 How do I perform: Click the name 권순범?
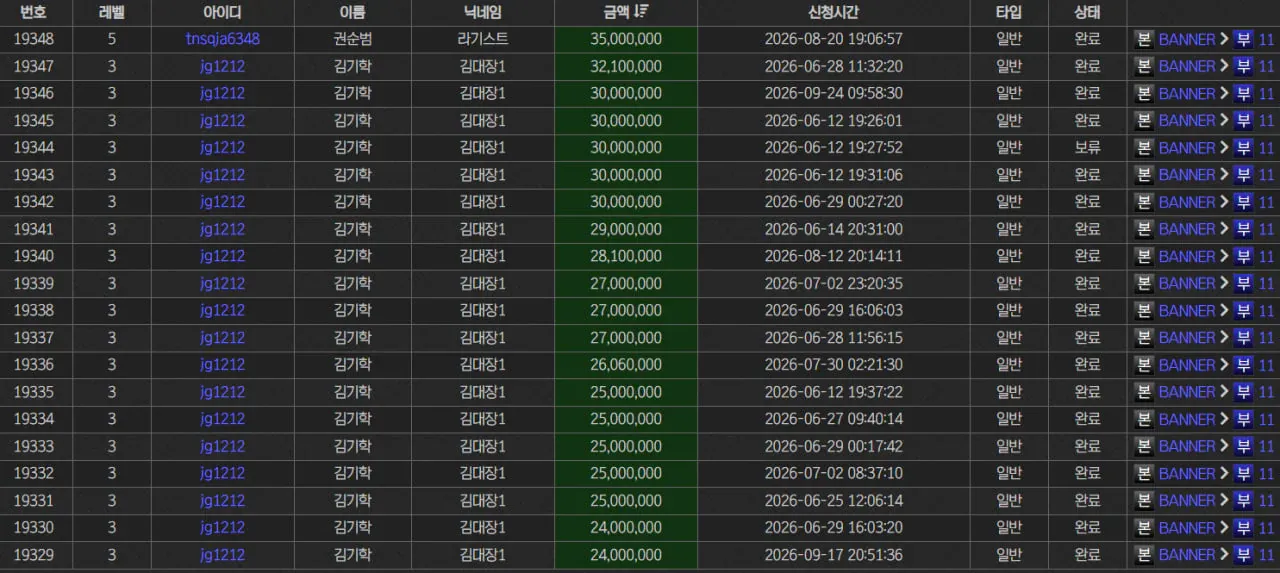(x=352, y=39)
